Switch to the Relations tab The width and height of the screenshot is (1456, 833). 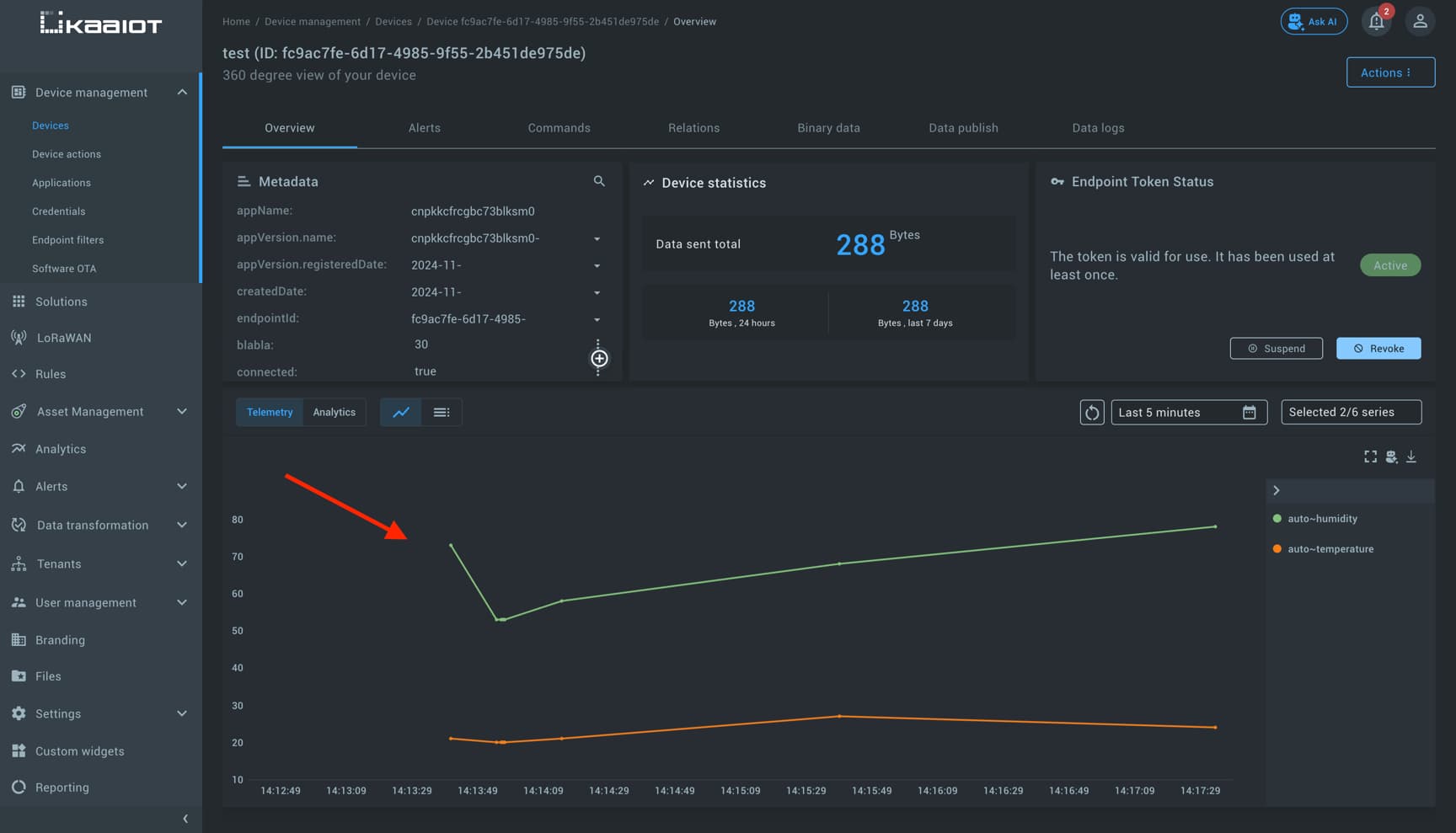tap(694, 128)
